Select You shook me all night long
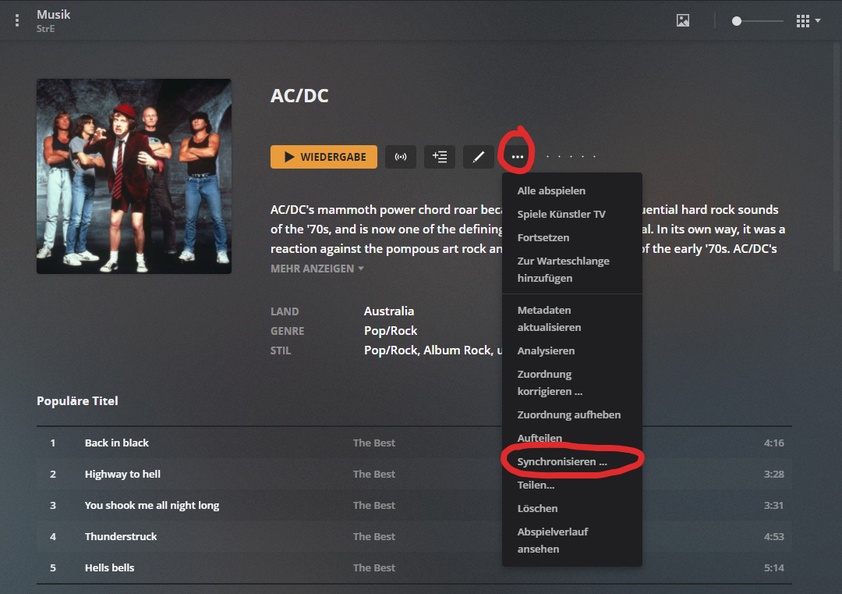 152,505
